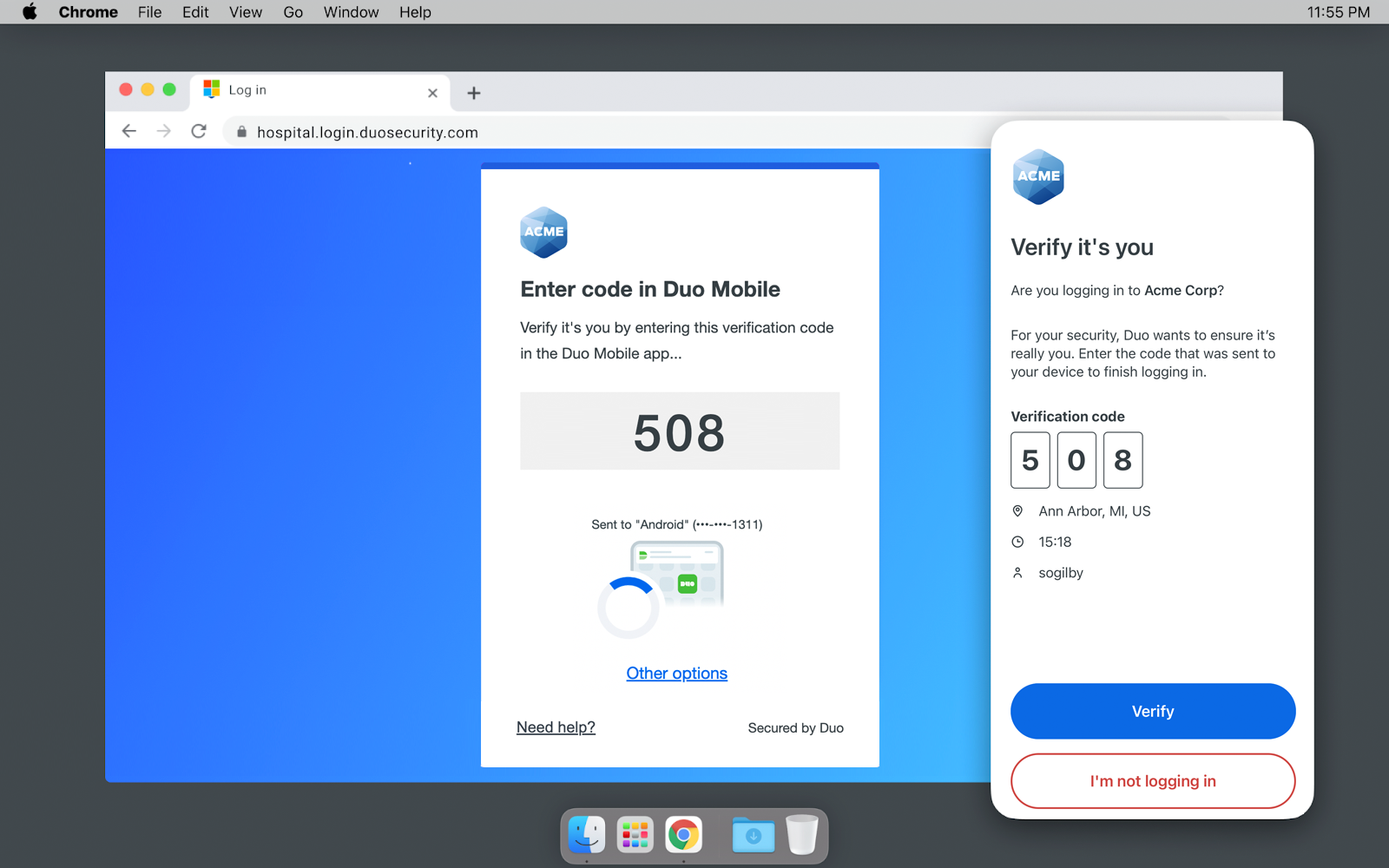1389x868 pixels.
Task: Open Chrome from the Dock
Action: [x=684, y=835]
